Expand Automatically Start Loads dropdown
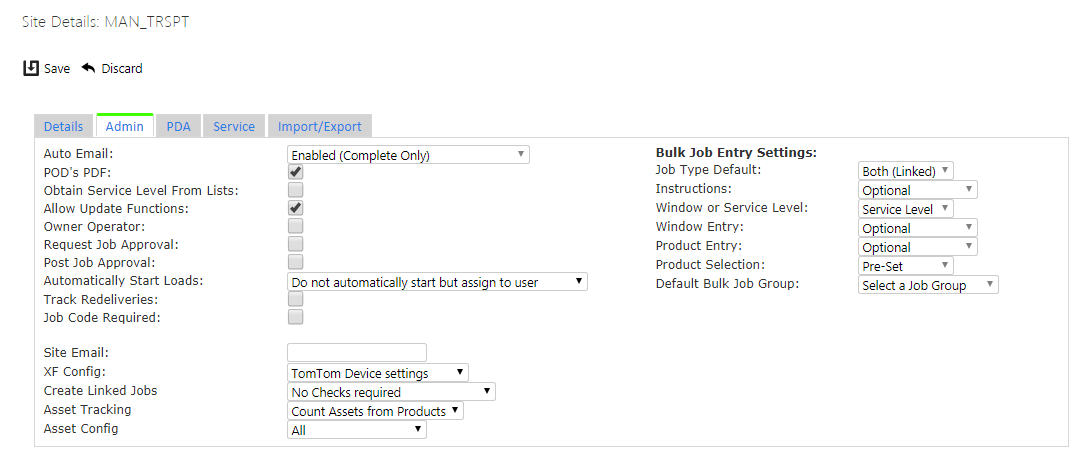Viewport: 1076px width, 456px height. [437, 282]
